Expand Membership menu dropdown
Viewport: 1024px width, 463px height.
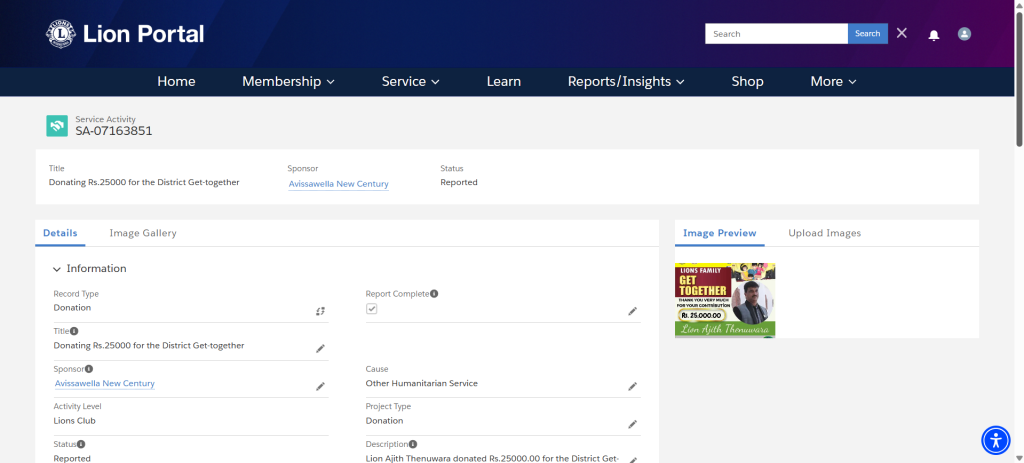coord(288,82)
